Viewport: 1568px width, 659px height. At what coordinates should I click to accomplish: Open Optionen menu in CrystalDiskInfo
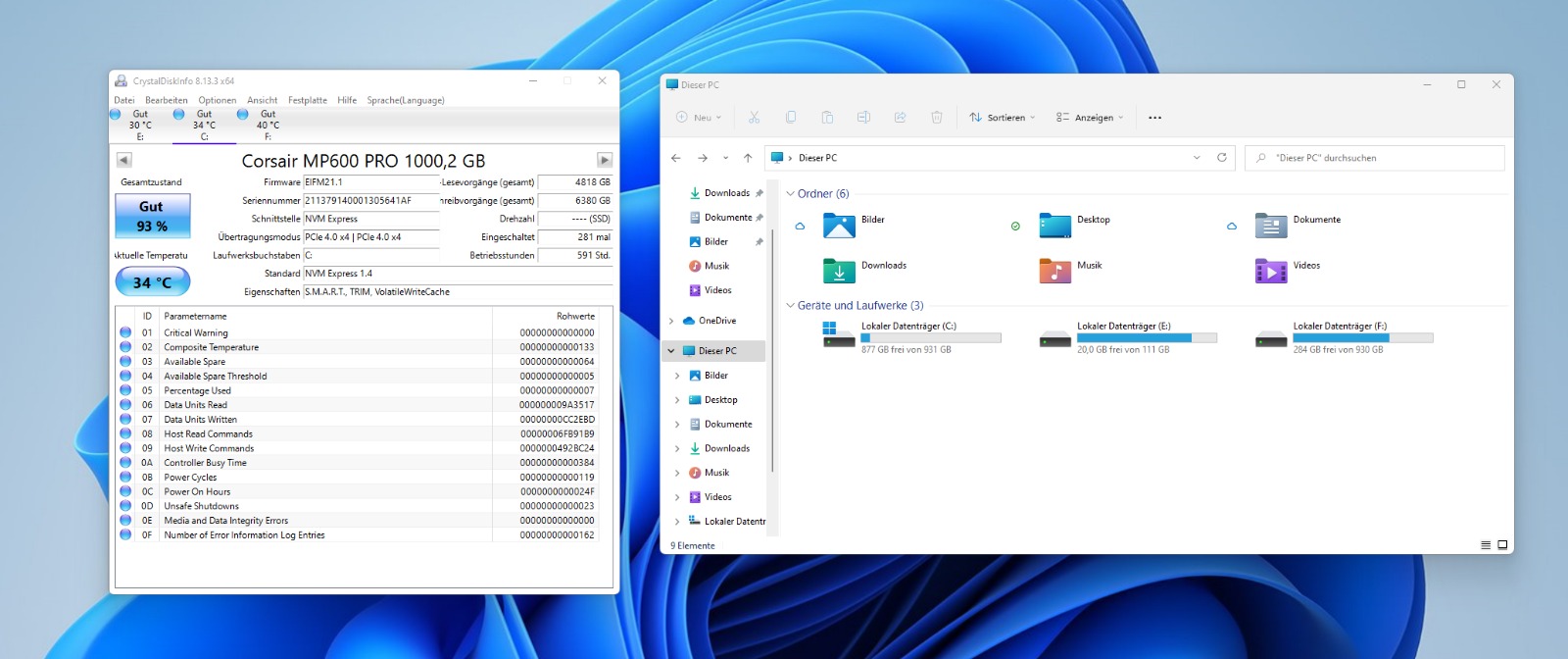pyautogui.click(x=218, y=100)
